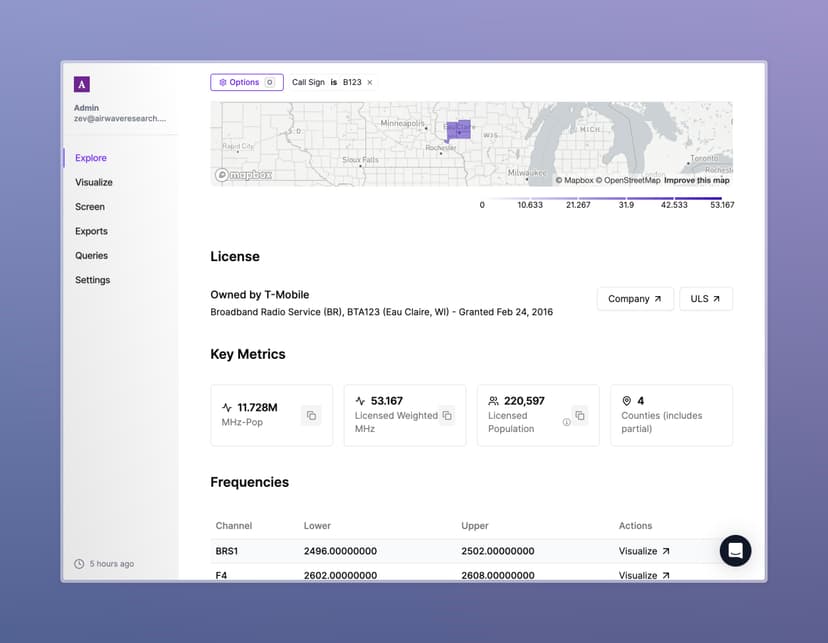This screenshot has height=643, width=828.
Task: Open the ULS record
Action: click(x=705, y=298)
